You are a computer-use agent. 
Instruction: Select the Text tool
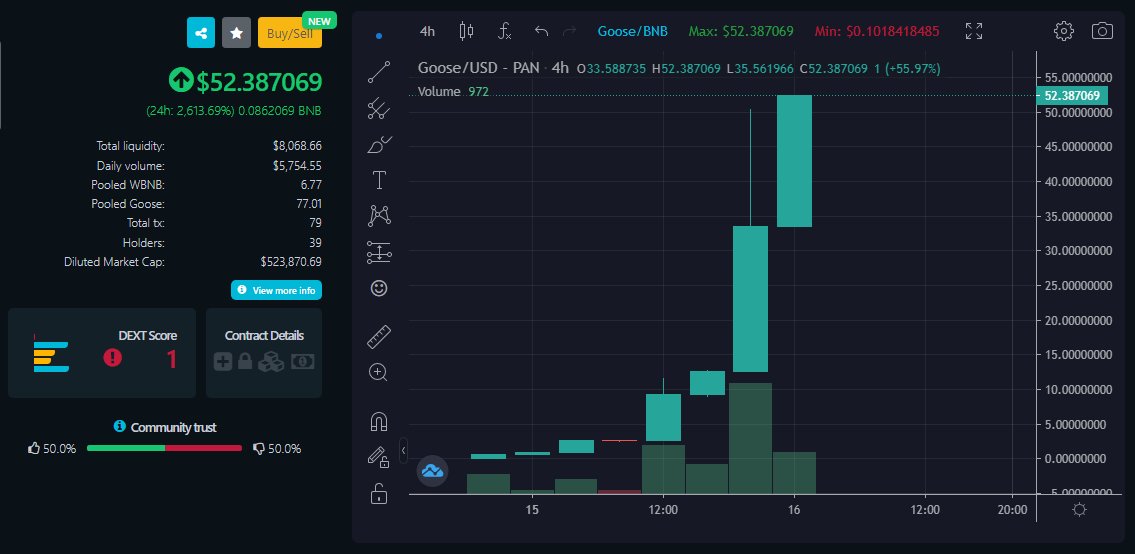379,180
